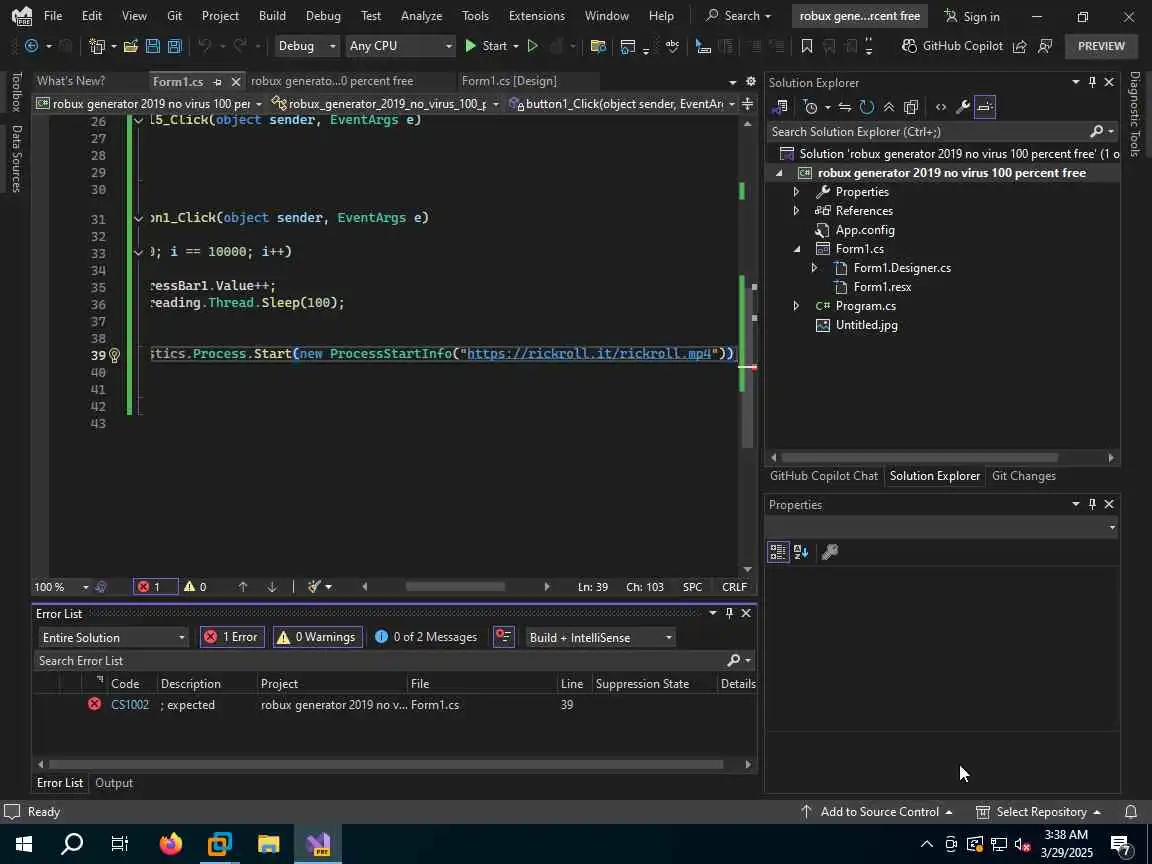Viewport: 1152px width, 864px height.
Task: Open the Any CPU platform dropdown
Action: (400, 46)
